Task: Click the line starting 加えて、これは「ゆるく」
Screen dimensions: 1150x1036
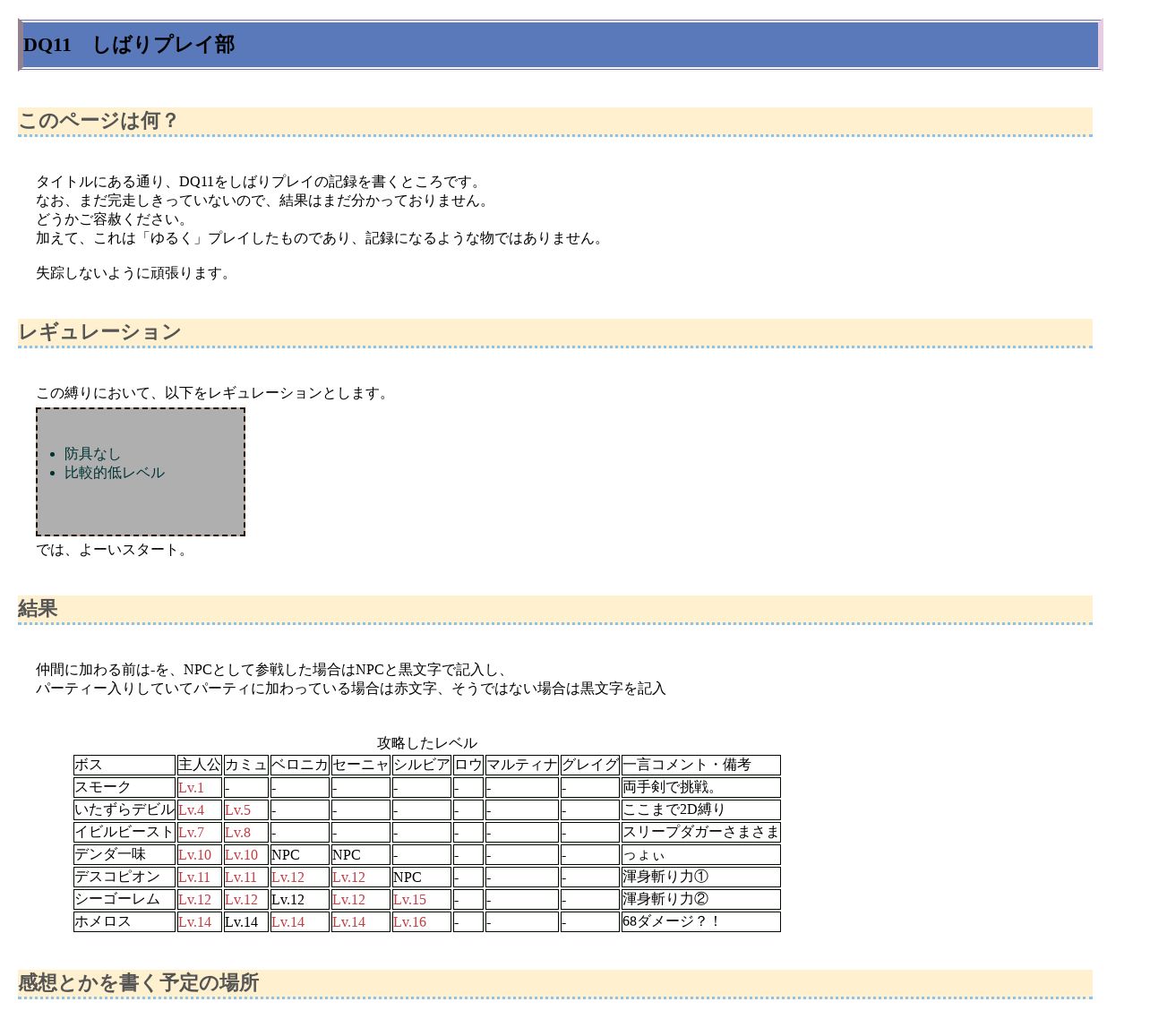Action: (322, 238)
